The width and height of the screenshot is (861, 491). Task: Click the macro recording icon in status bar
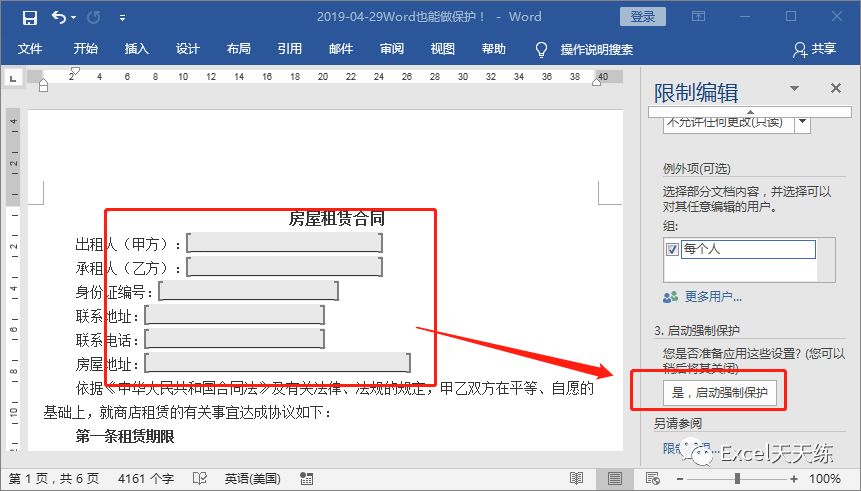click(306, 478)
